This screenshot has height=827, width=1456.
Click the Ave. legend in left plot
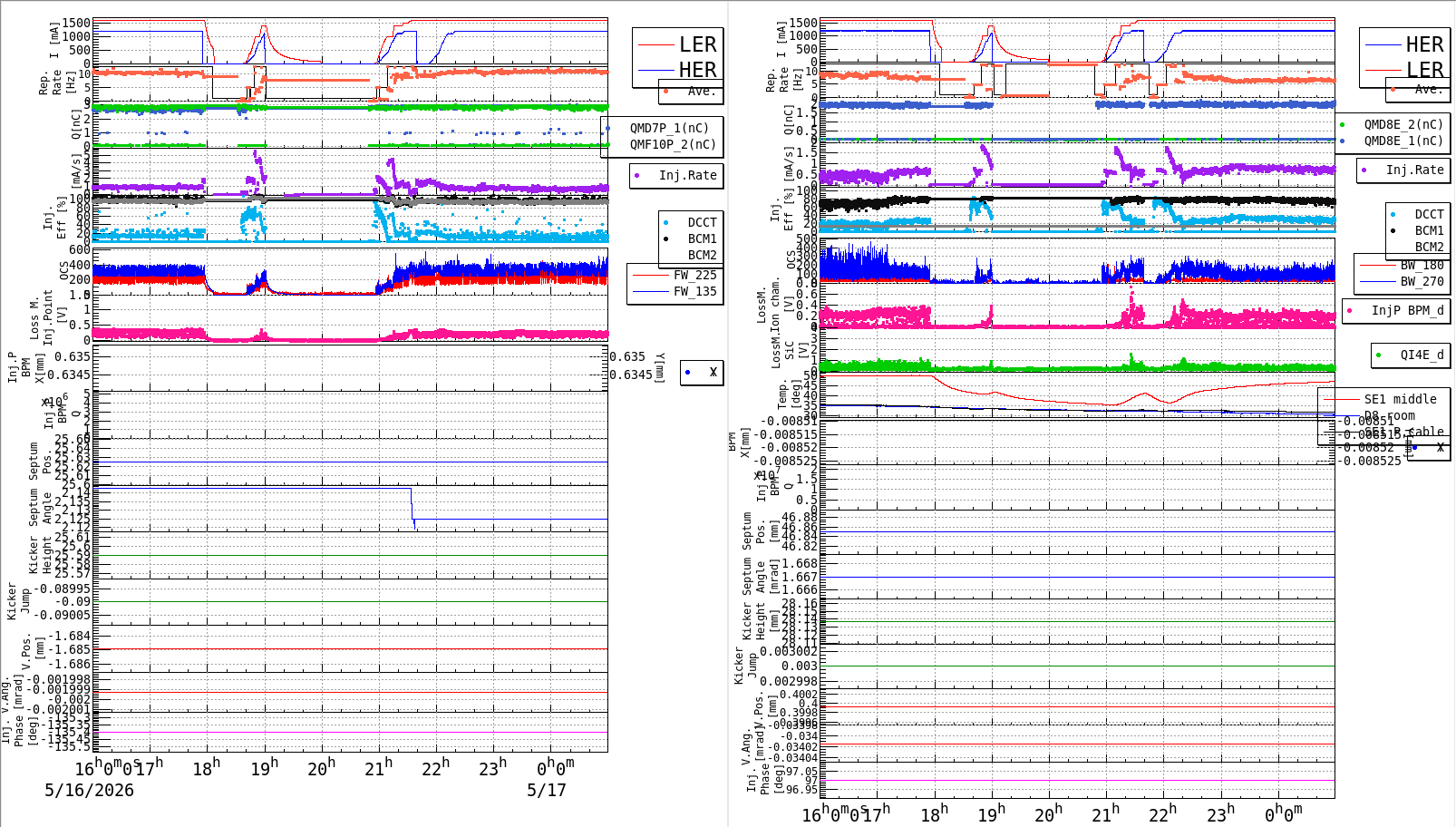point(701,91)
